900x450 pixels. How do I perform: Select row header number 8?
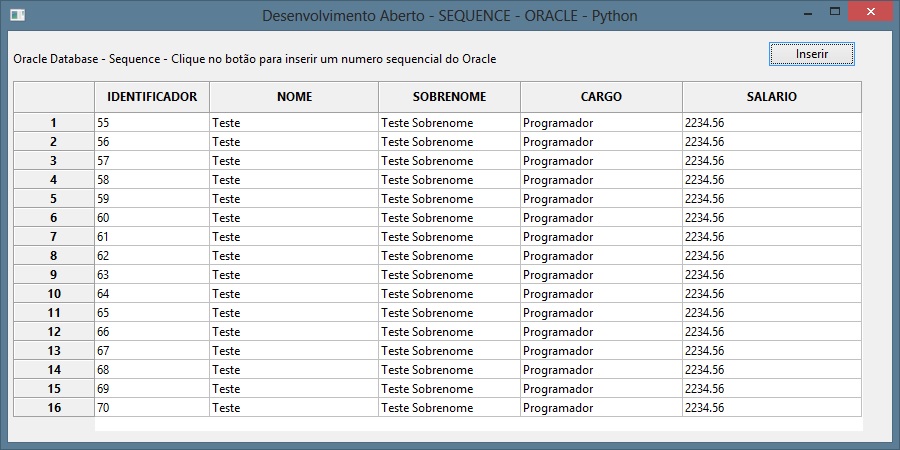click(53, 256)
